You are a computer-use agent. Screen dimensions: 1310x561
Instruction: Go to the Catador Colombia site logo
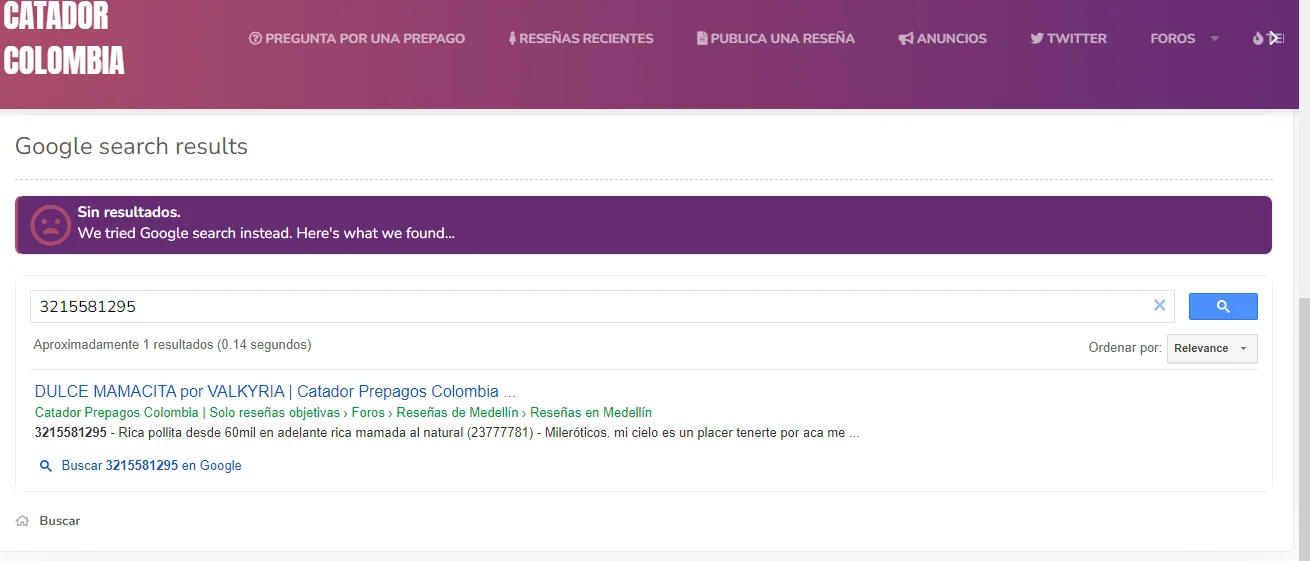[64, 38]
